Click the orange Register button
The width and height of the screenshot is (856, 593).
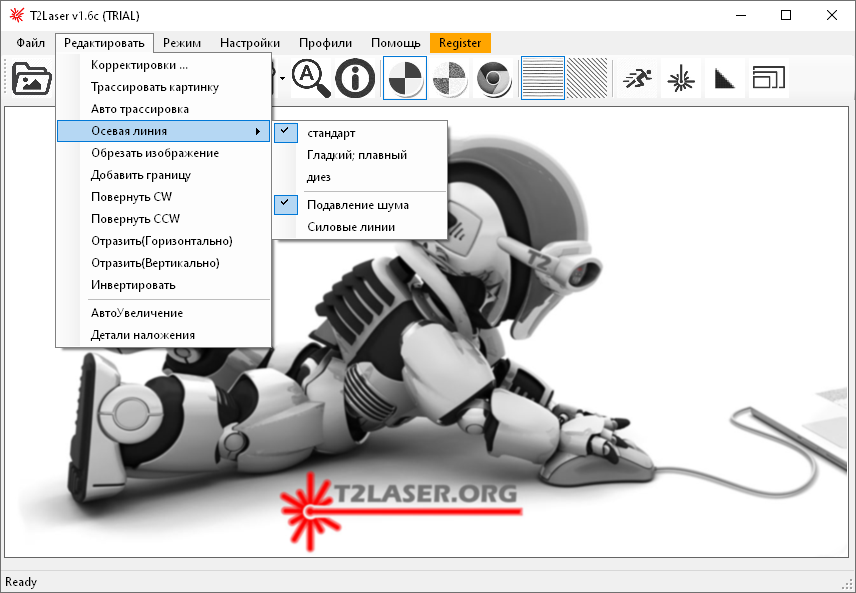[x=460, y=43]
